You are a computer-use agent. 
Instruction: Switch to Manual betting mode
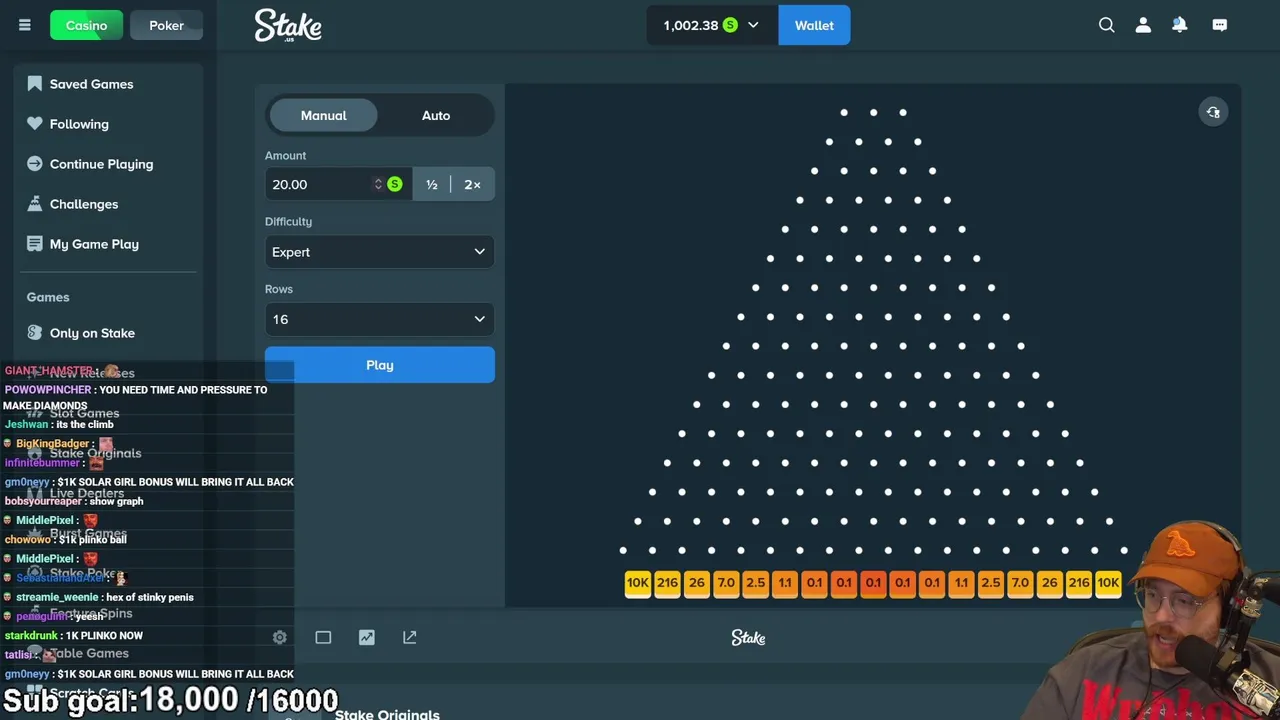tap(324, 115)
